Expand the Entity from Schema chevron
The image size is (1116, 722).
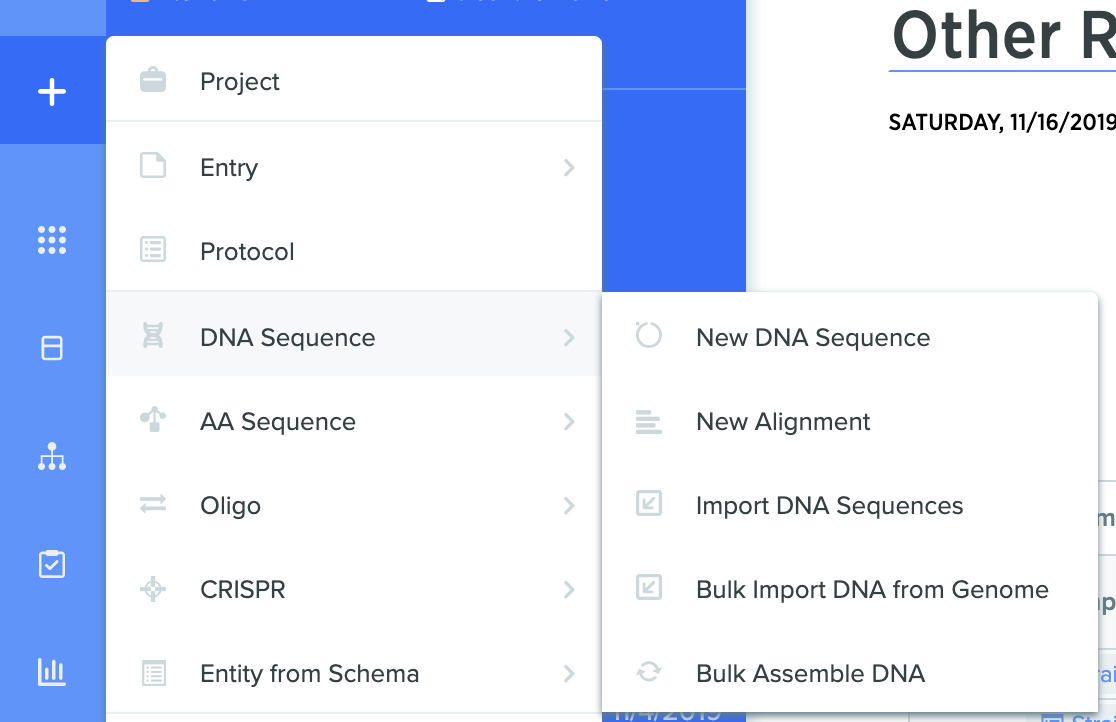pyautogui.click(x=569, y=674)
